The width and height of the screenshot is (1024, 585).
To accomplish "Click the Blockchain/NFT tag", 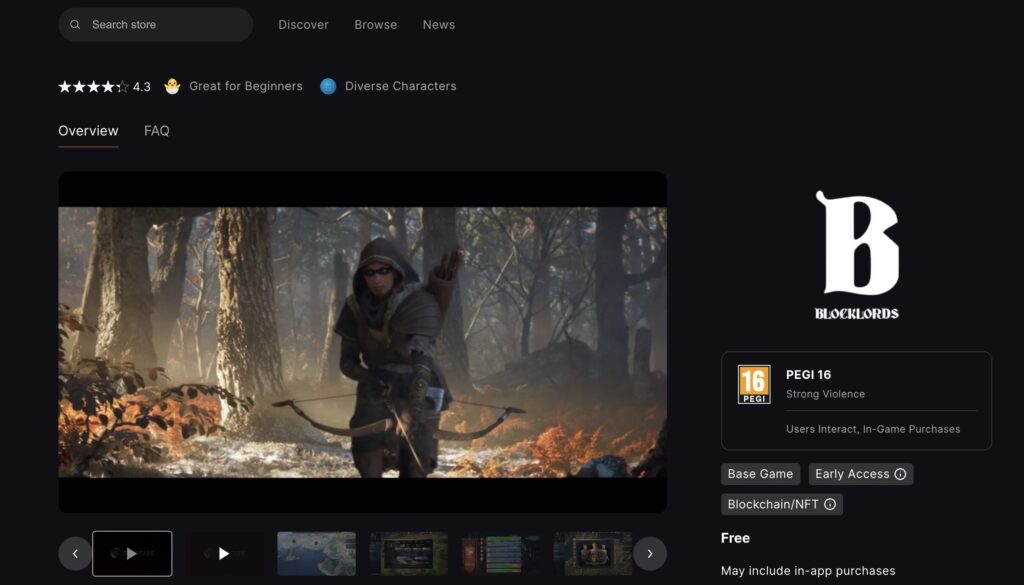I will point(782,505).
